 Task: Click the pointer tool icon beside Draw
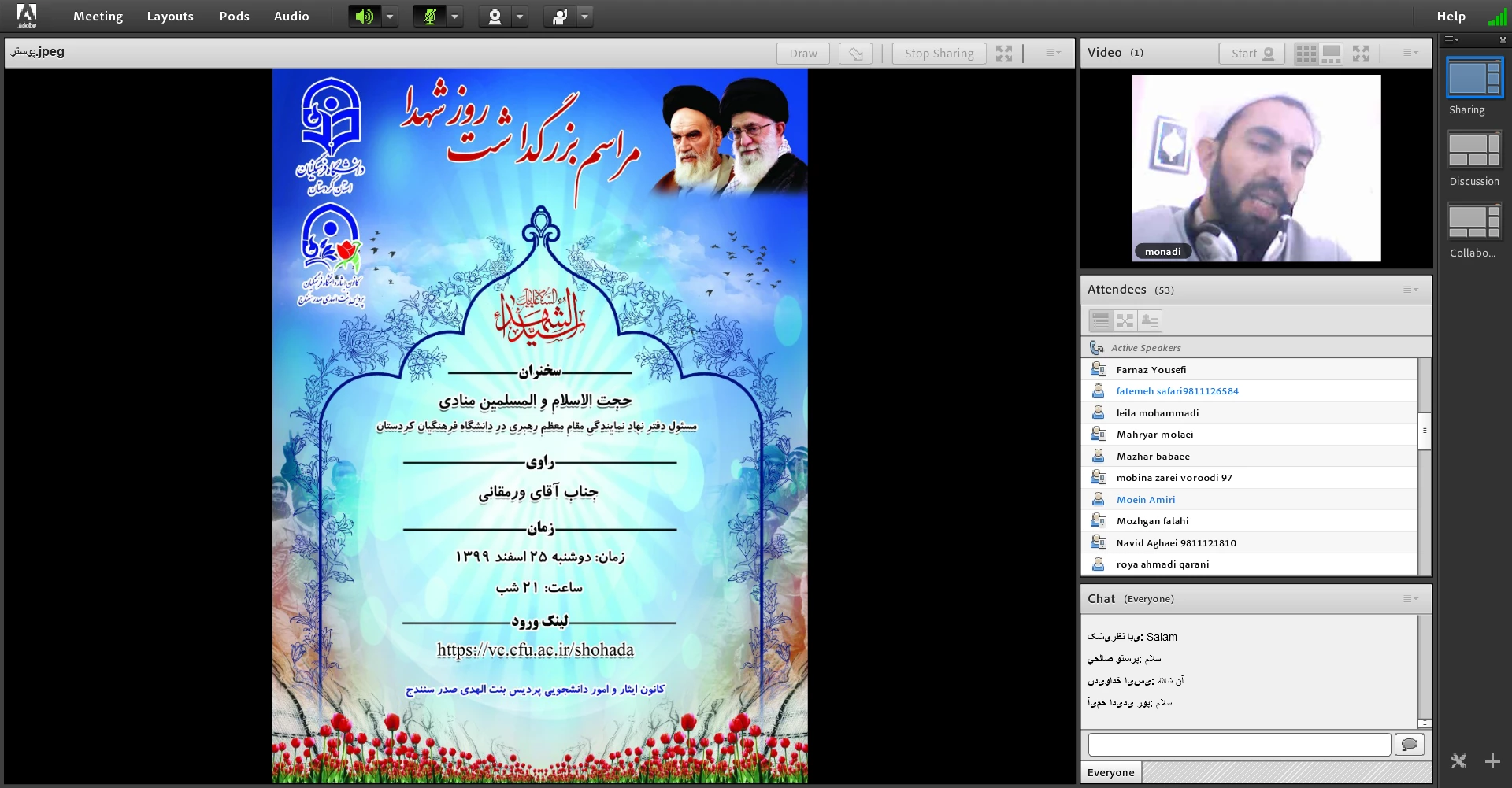(x=855, y=54)
